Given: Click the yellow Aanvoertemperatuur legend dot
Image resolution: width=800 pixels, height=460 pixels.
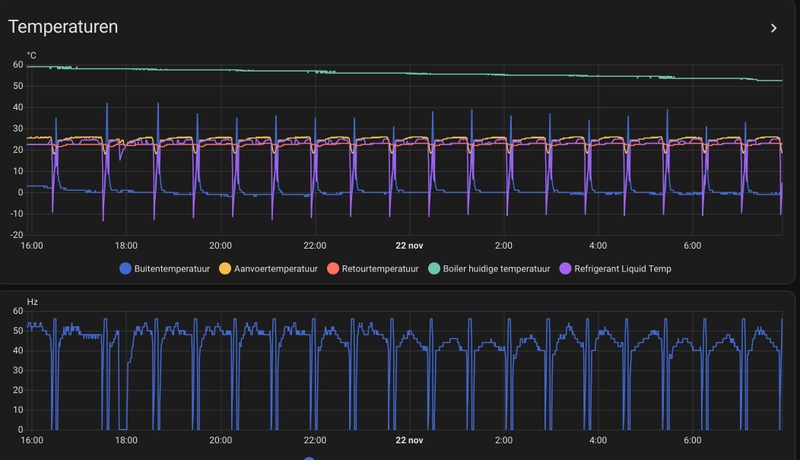Looking at the screenshot, I should click(225, 269).
